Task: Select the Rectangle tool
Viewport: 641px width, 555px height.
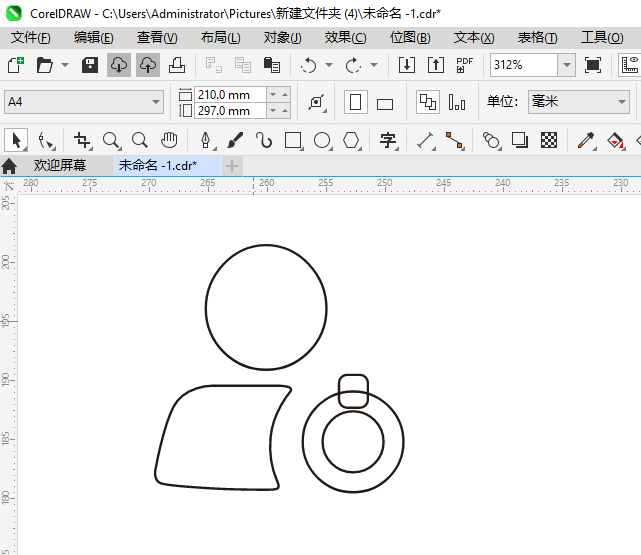Action: point(293,140)
